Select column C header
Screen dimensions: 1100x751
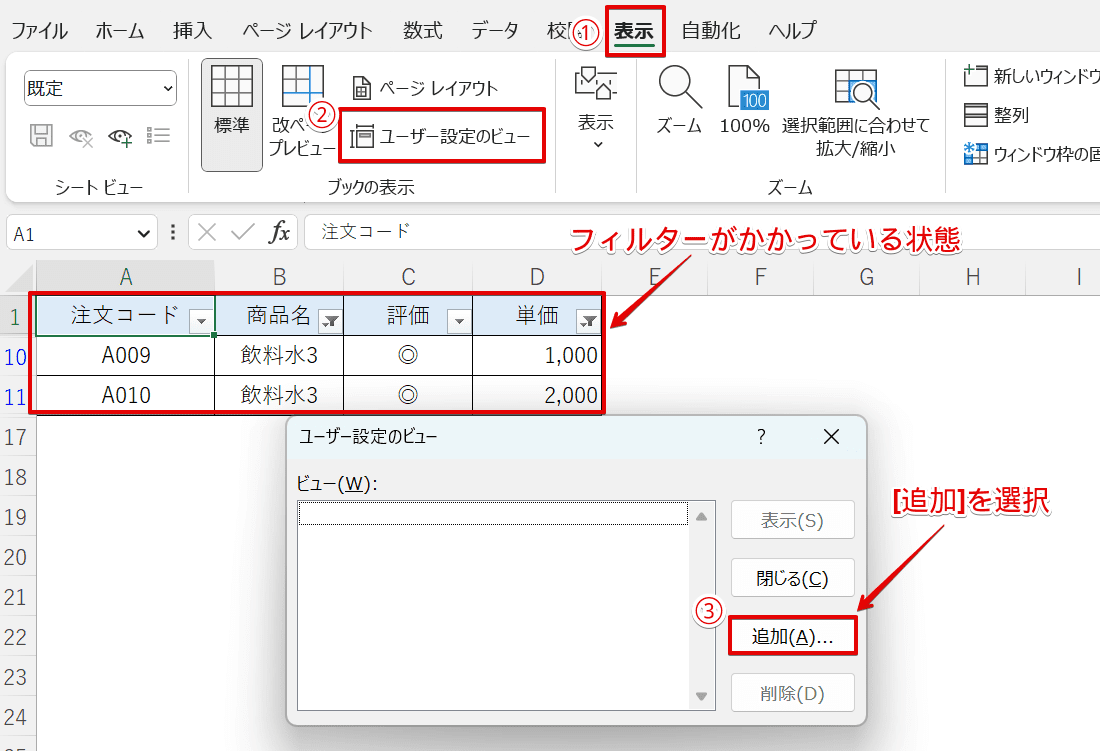coord(408,277)
